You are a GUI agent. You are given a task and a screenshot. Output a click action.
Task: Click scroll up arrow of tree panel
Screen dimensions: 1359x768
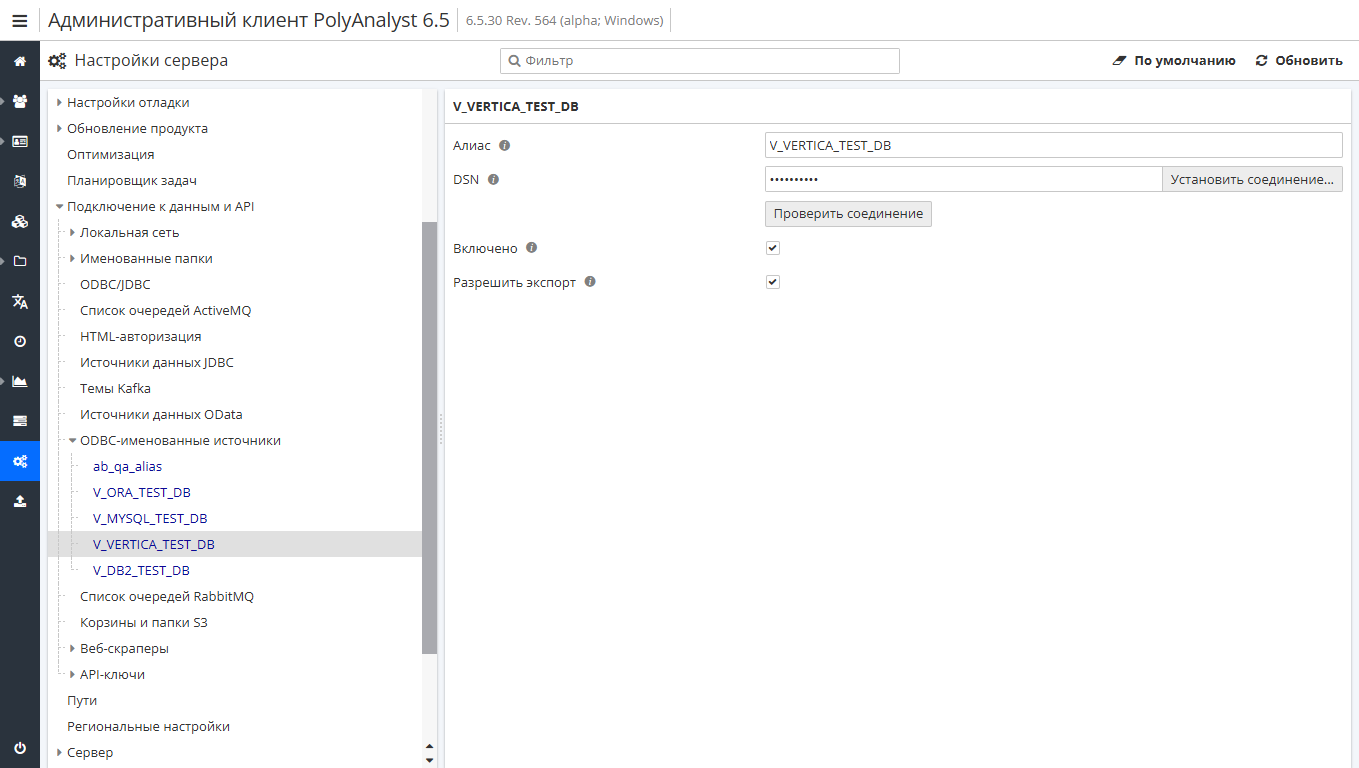(x=430, y=746)
